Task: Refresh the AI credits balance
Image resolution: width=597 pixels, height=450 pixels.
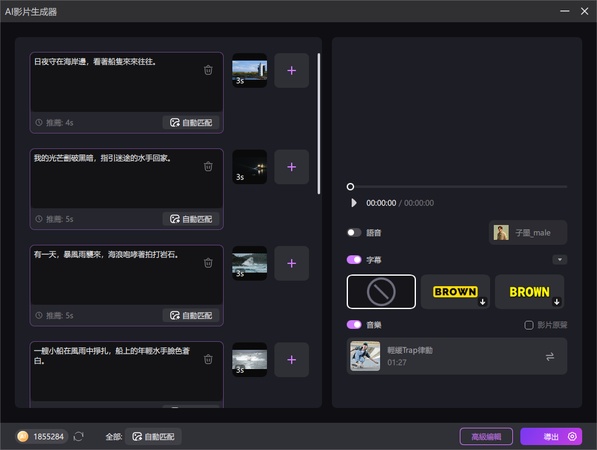Action: [x=78, y=436]
